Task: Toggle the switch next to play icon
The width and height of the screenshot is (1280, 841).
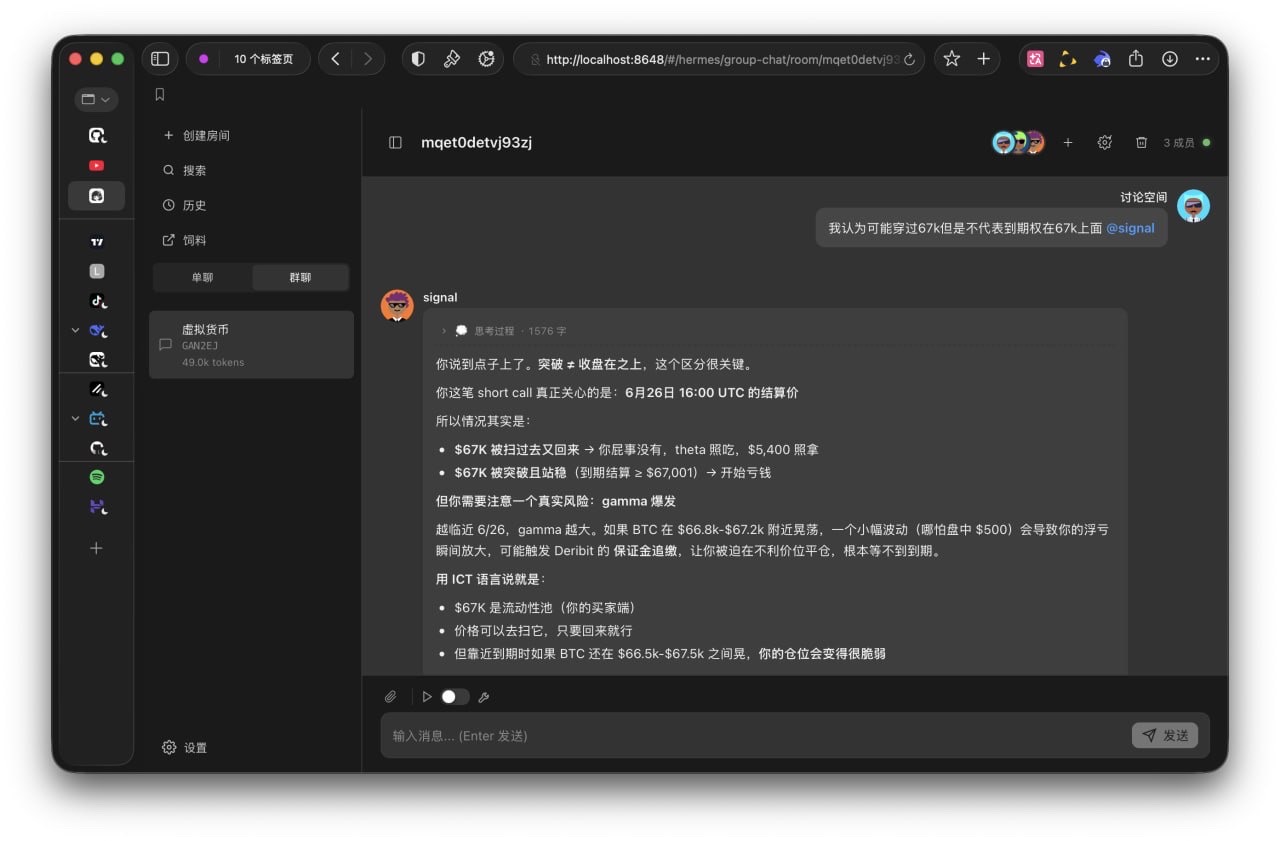Action: click(455, 697)
